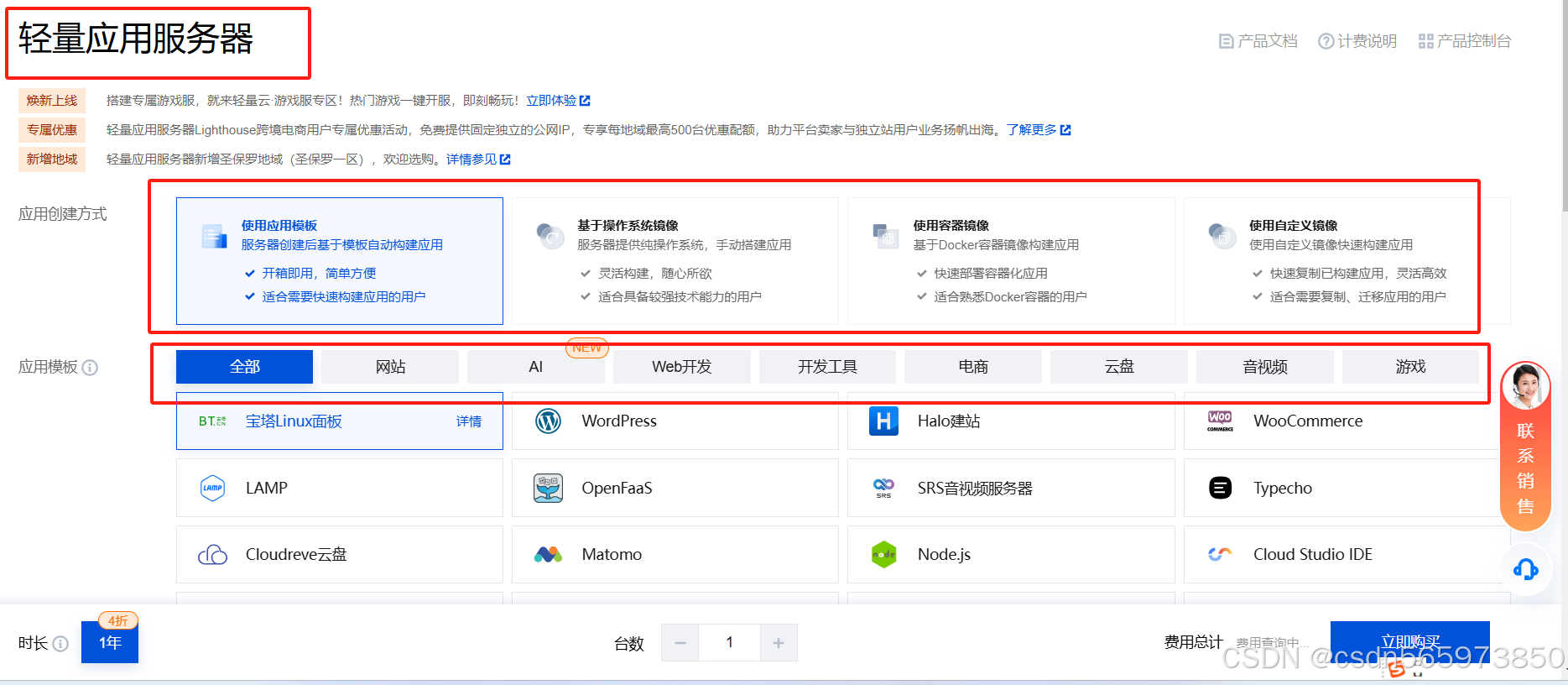Click the Typecho logo icon
Viewport: 1568px width, 685px height.
coord(1221,488)
